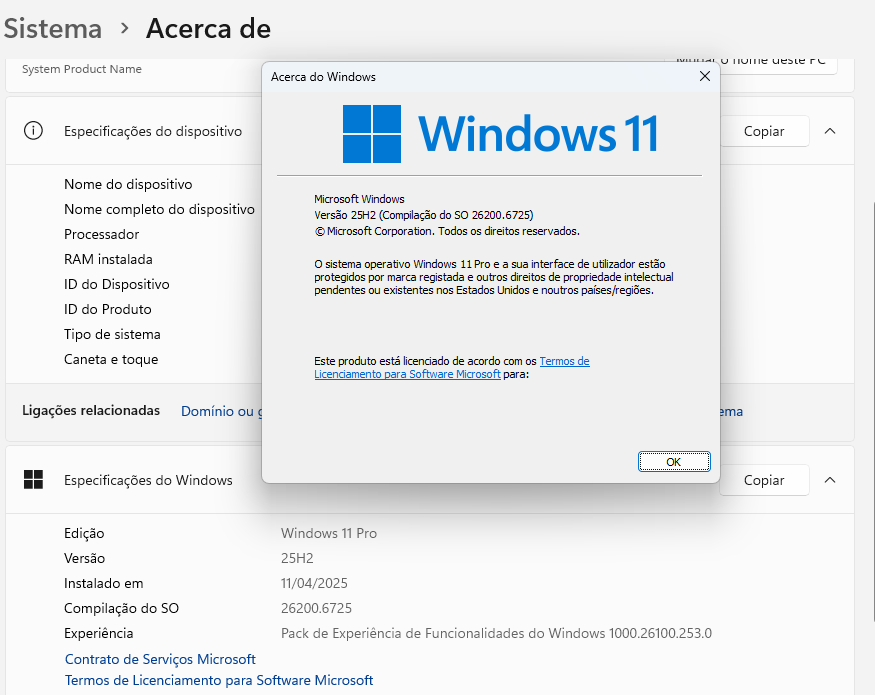Select the 'Windows 11 Pro' edition value
This screenshot has height=695, width=875.
[329, 533]
